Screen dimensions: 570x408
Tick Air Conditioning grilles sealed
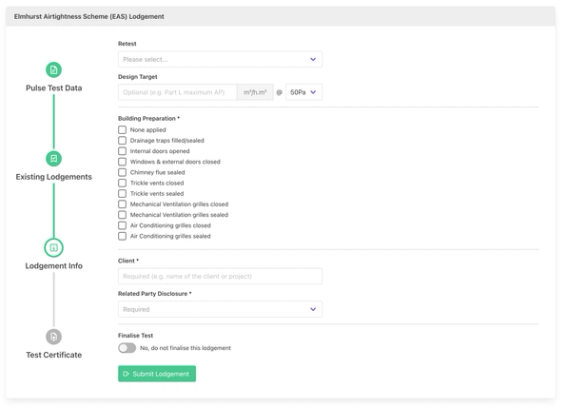pos(123,236)
